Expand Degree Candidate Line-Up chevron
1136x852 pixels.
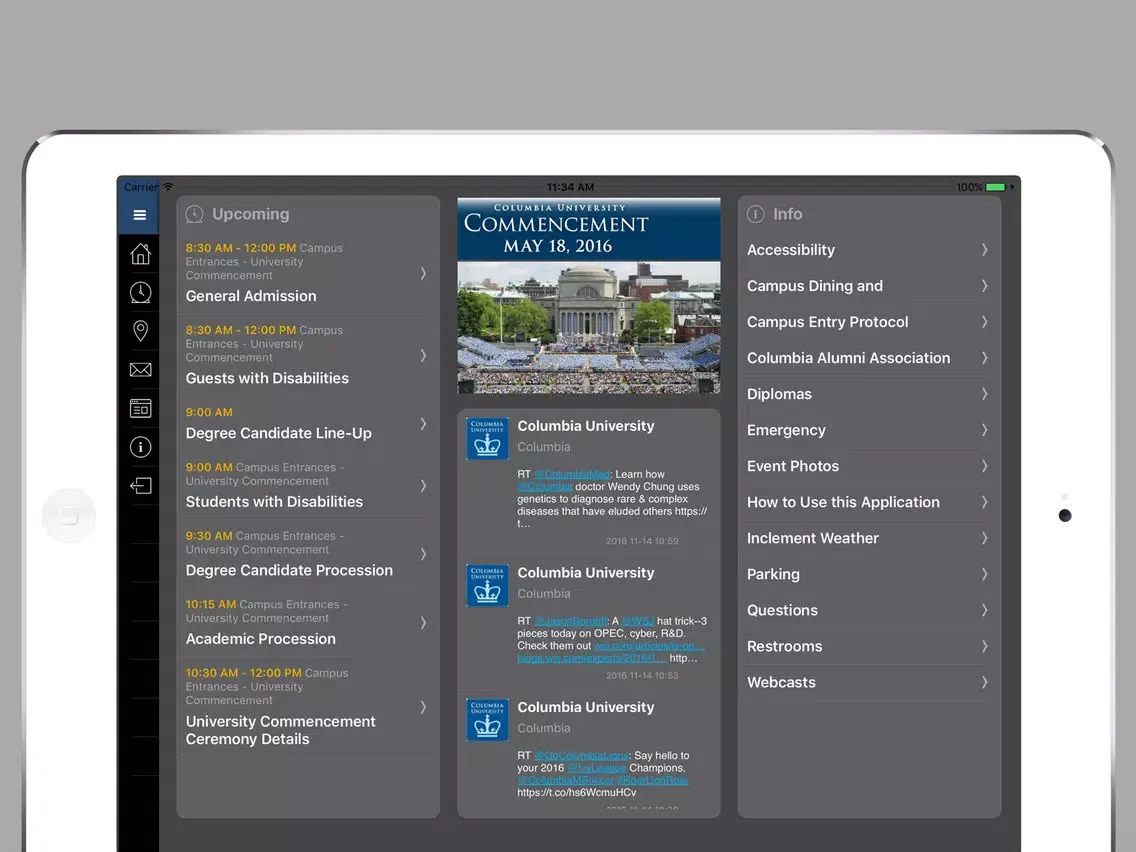click(x=423, y=424)
